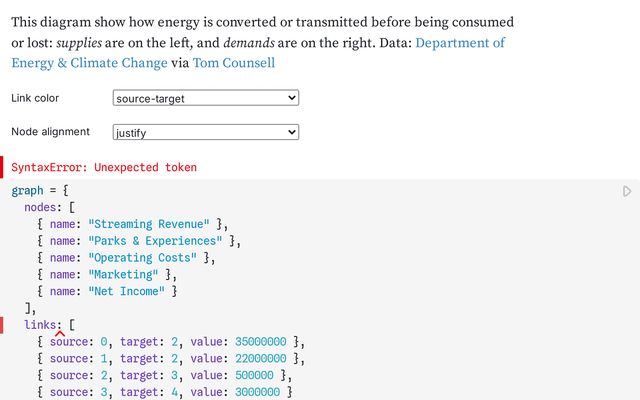The height and width of the screenshot is (400, 640).
Task: Click the "links" keyword with error underline
Action: click(x=40, y=326)
